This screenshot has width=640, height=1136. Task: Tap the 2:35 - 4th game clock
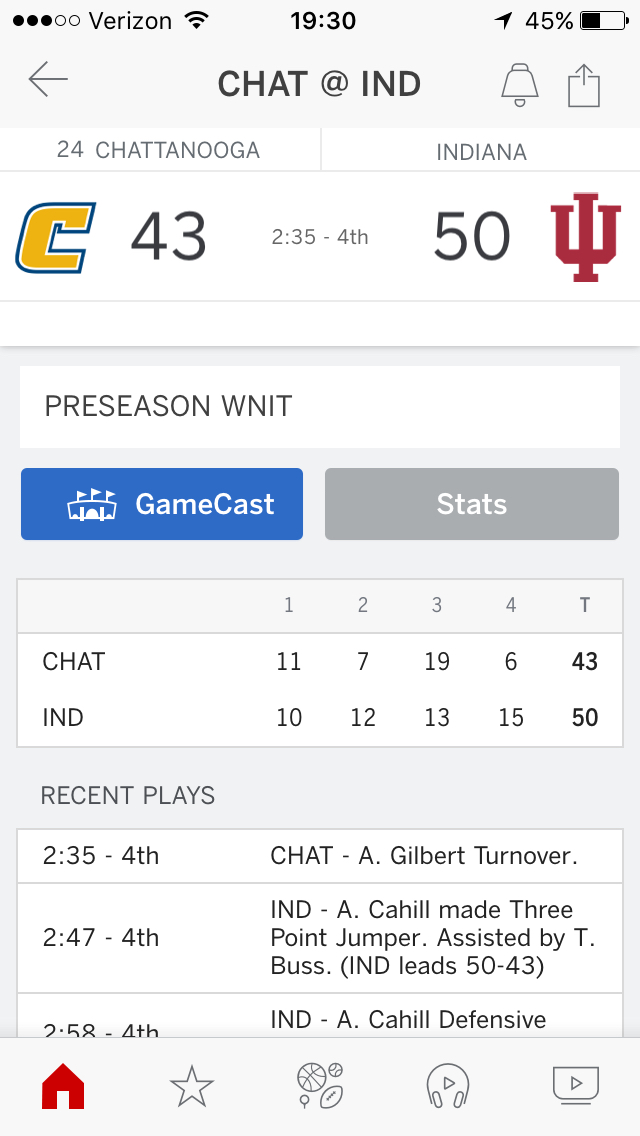tap(320, 237)
